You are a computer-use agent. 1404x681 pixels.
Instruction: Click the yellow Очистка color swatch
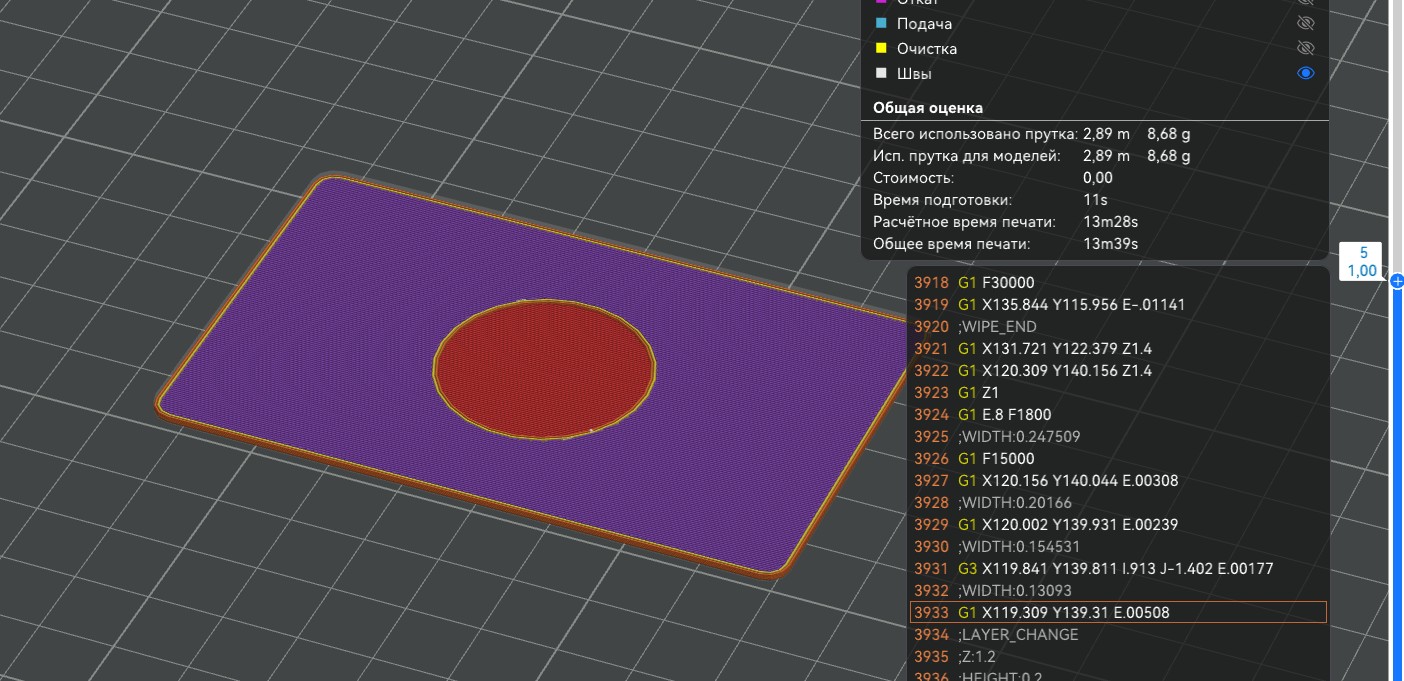[881, 48]
